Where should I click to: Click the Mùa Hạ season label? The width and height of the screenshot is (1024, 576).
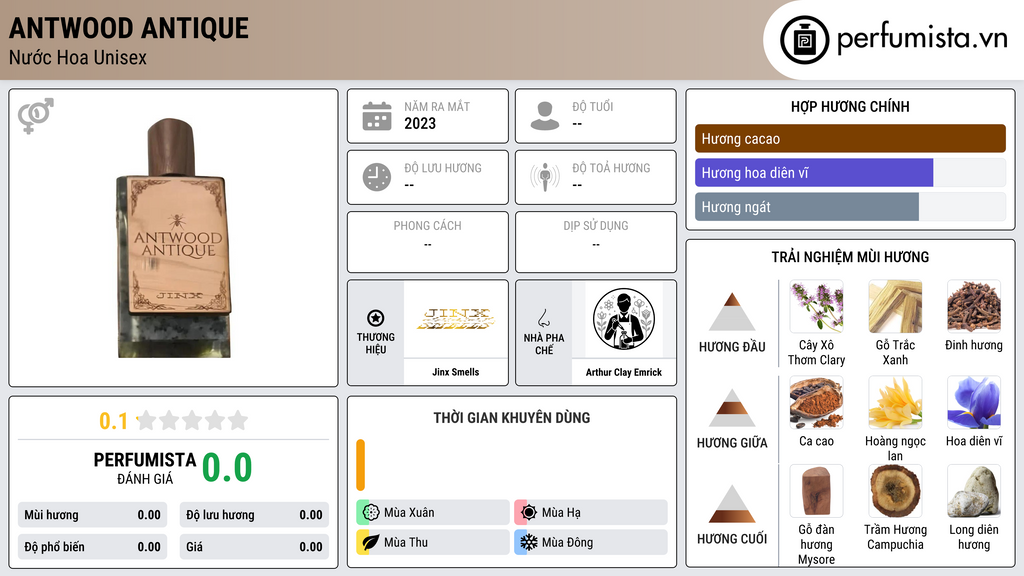[x=561, y=513]
